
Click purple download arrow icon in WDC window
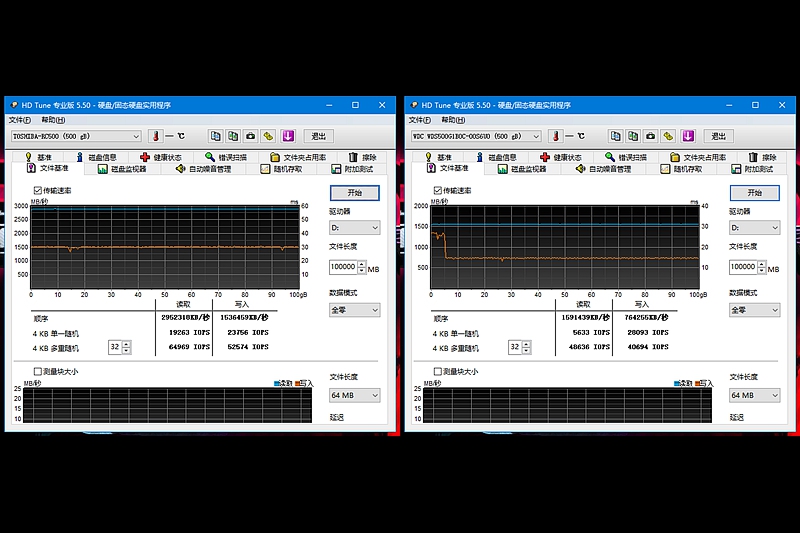point(687,136)
